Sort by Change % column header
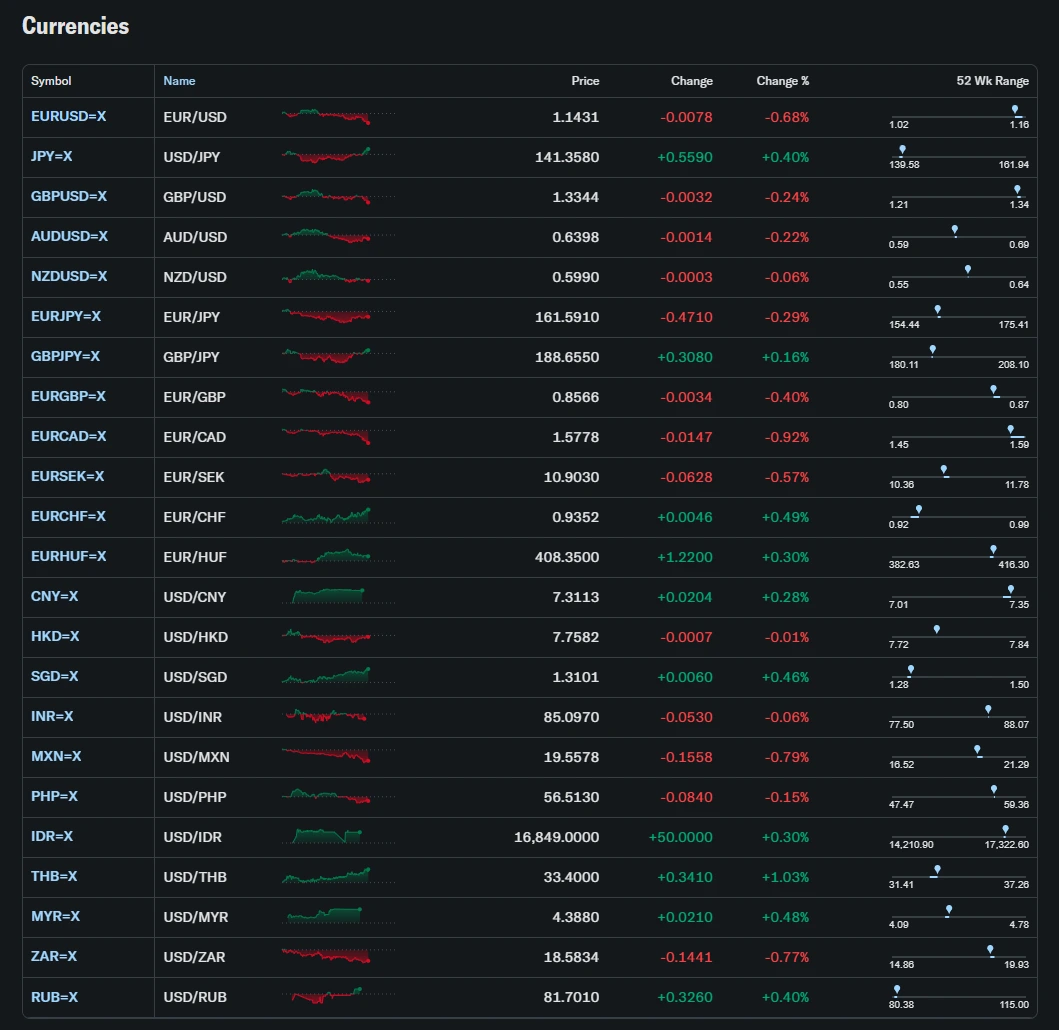 (783, 81)
